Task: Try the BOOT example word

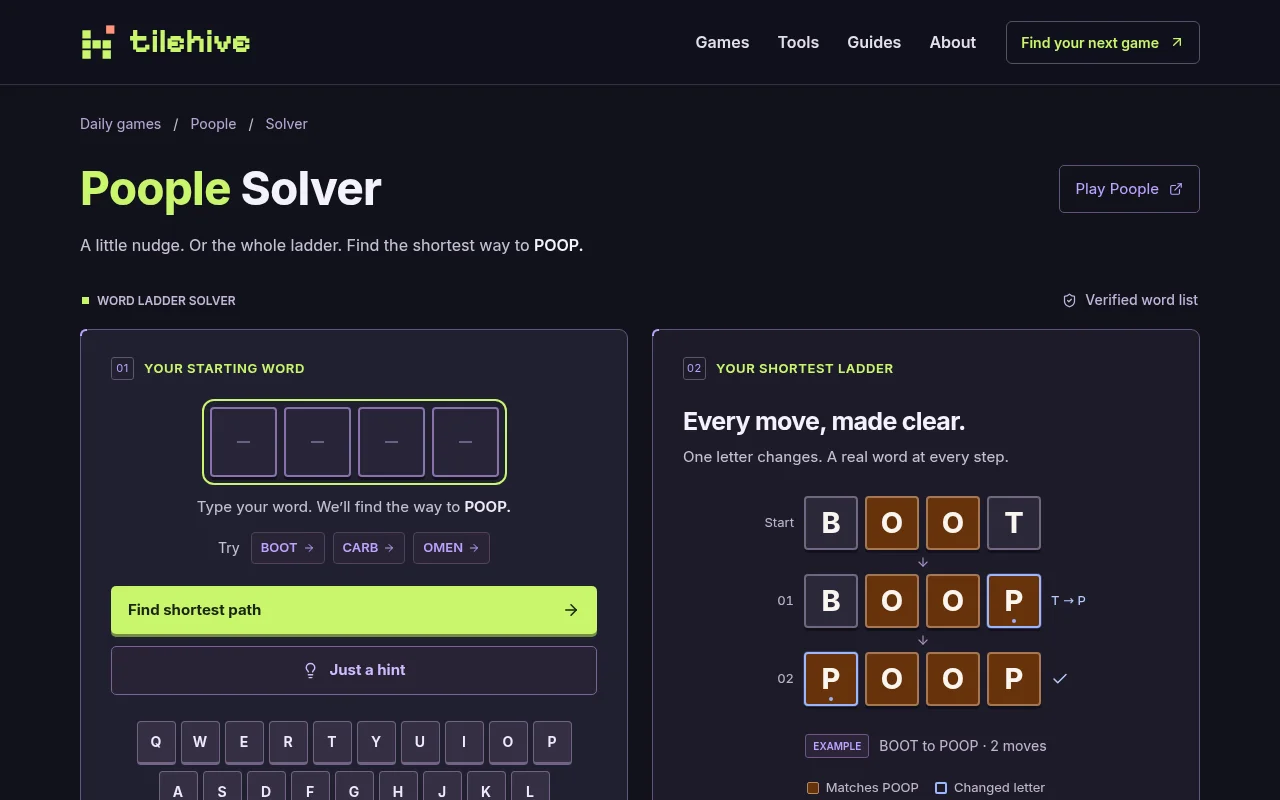Action: (288, 548)
